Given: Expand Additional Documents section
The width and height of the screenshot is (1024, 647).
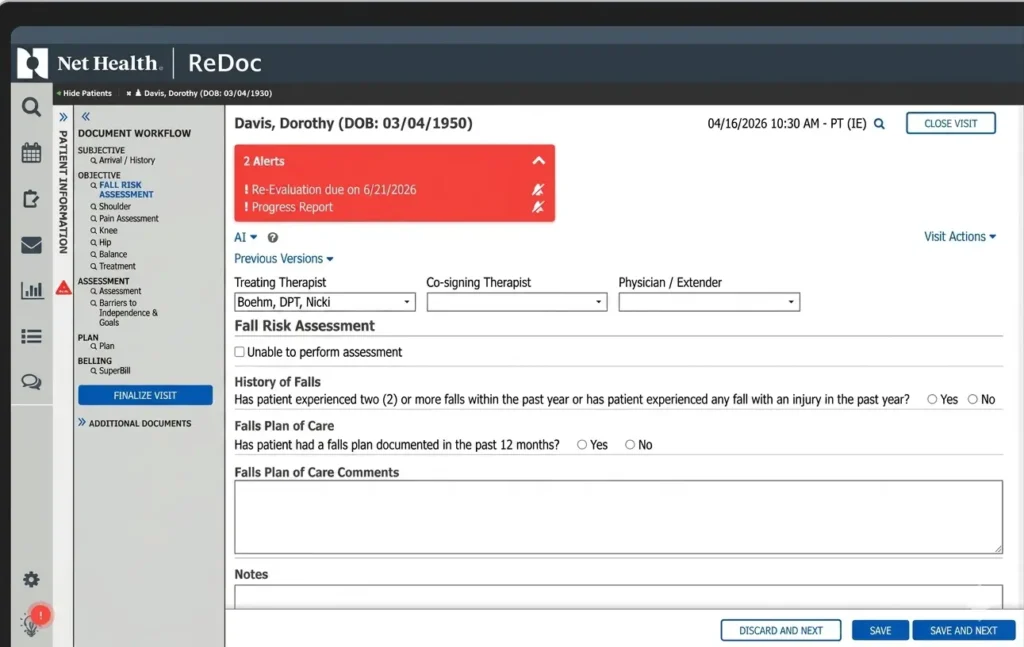Looking at the screenshot, I should [x=135, y=423].
